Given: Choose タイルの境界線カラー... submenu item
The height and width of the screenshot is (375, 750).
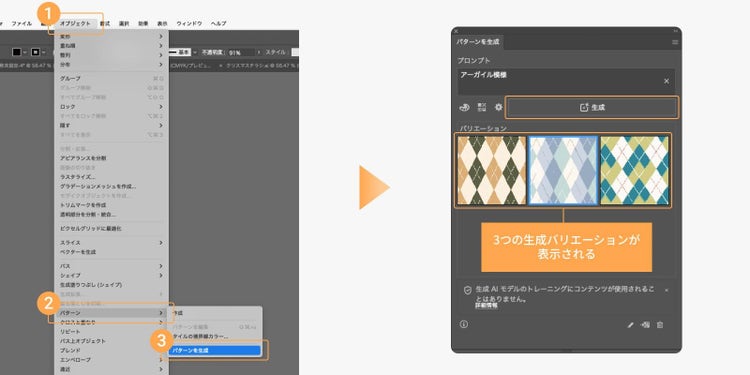Looking at the screenshot, I should coord(215,336).
